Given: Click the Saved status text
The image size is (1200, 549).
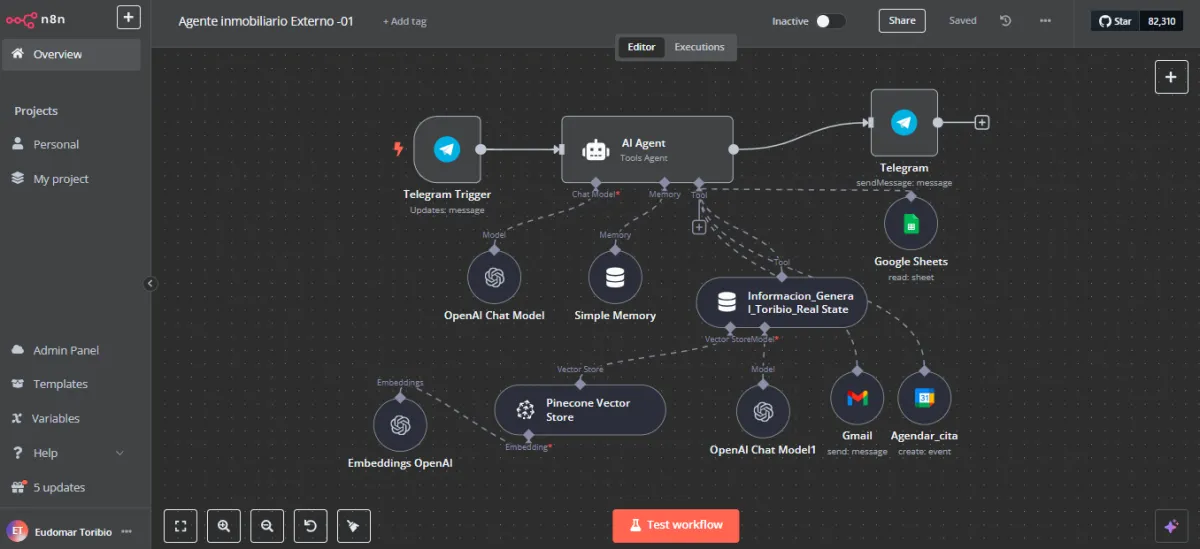Looking at the screenshot, I should (x=963, y=21).
